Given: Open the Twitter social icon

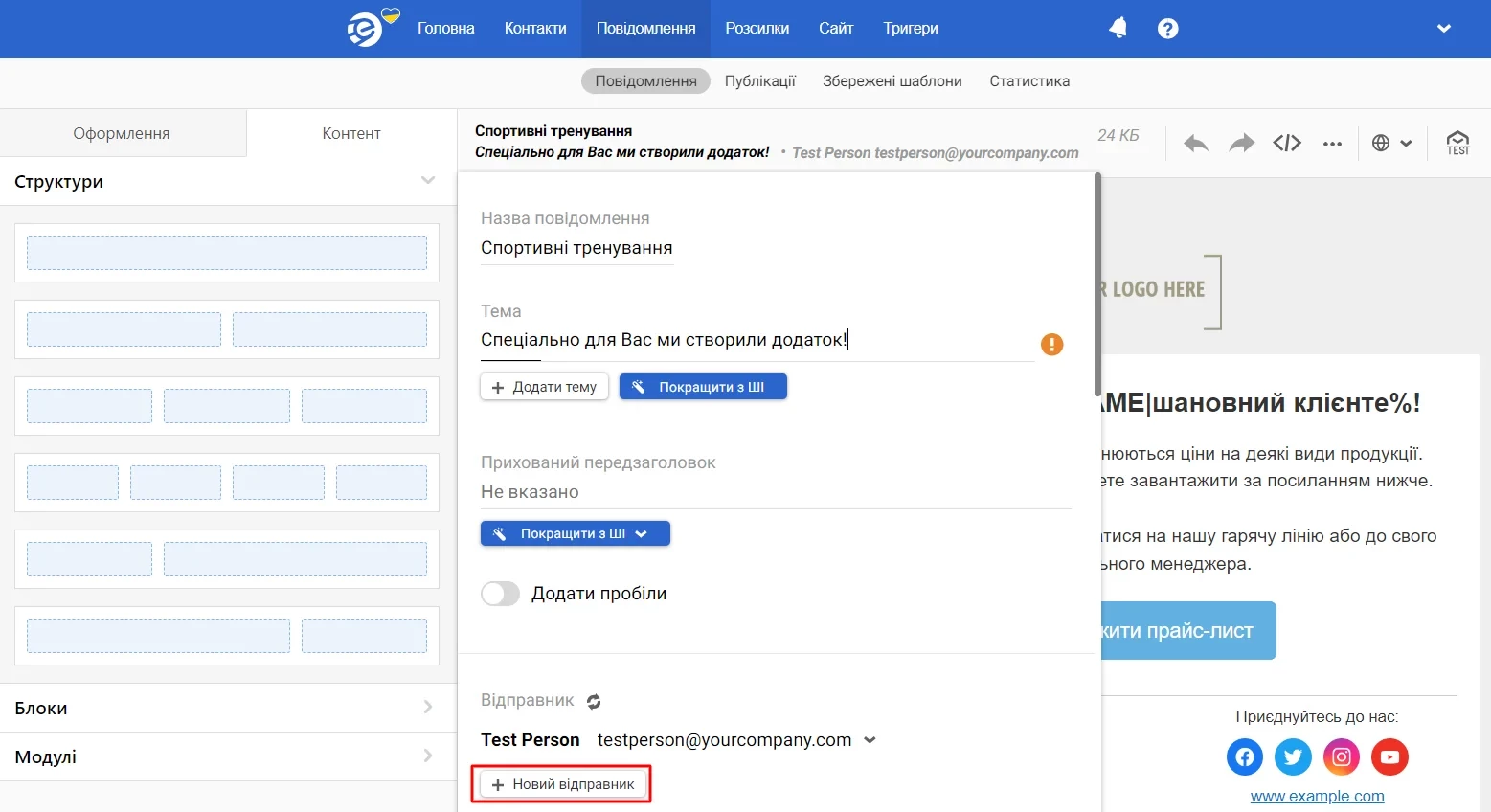Looking at the screenshot, I should click(1293, 757).
